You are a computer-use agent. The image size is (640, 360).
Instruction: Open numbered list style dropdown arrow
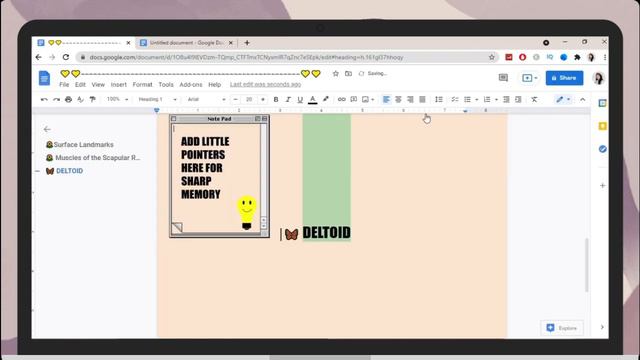(x=496, y=99)
